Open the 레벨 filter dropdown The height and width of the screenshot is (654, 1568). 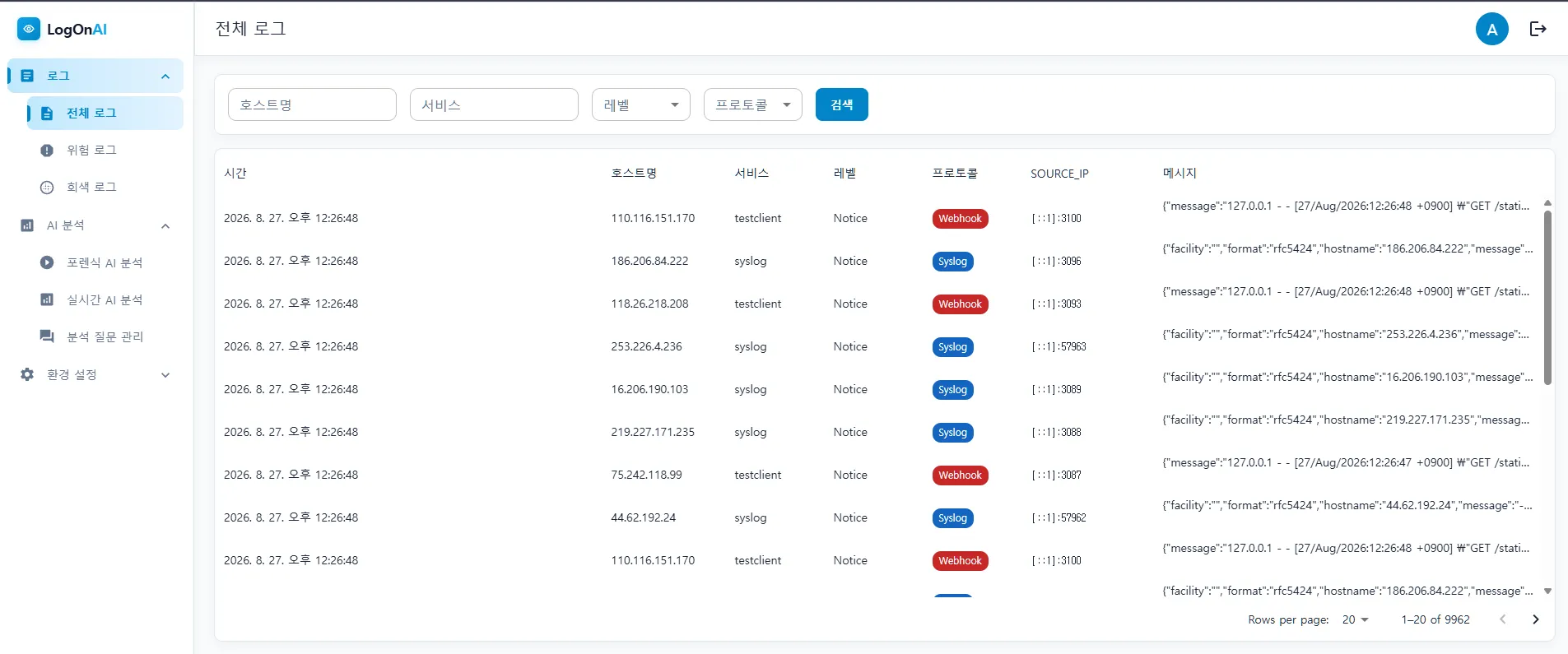click(640, 104)
